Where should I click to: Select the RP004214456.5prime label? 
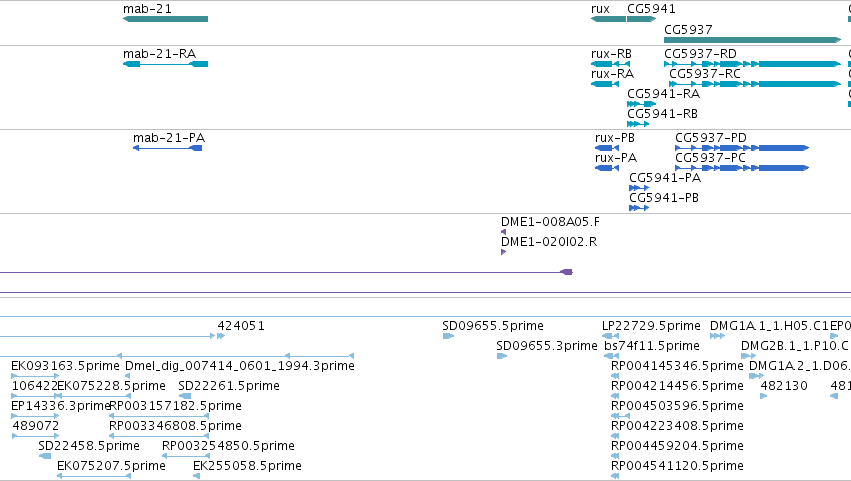click(x=677, y=386)
